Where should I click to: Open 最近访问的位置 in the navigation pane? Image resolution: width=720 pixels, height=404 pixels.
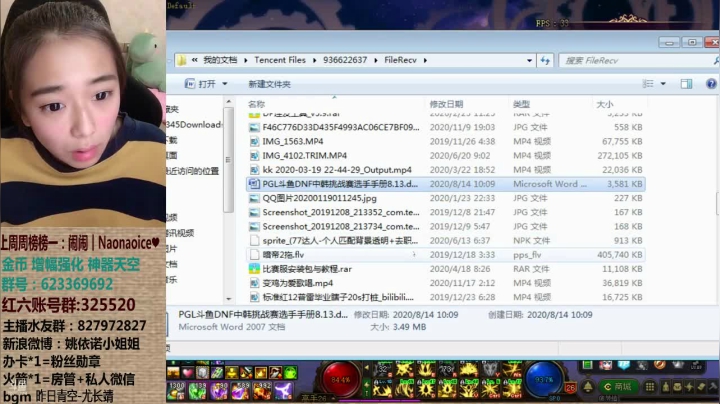click(193, 171)
